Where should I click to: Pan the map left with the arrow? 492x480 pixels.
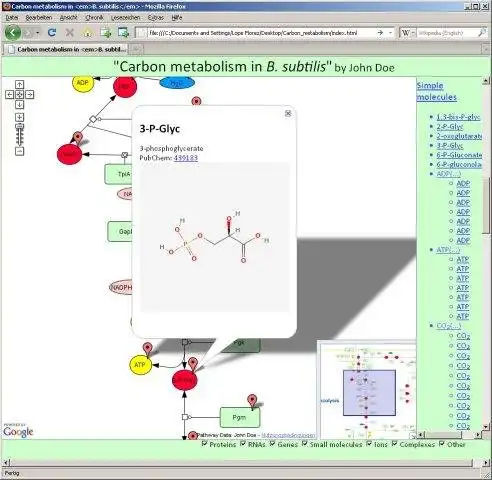pyautogui.click(x=9, y=95)
